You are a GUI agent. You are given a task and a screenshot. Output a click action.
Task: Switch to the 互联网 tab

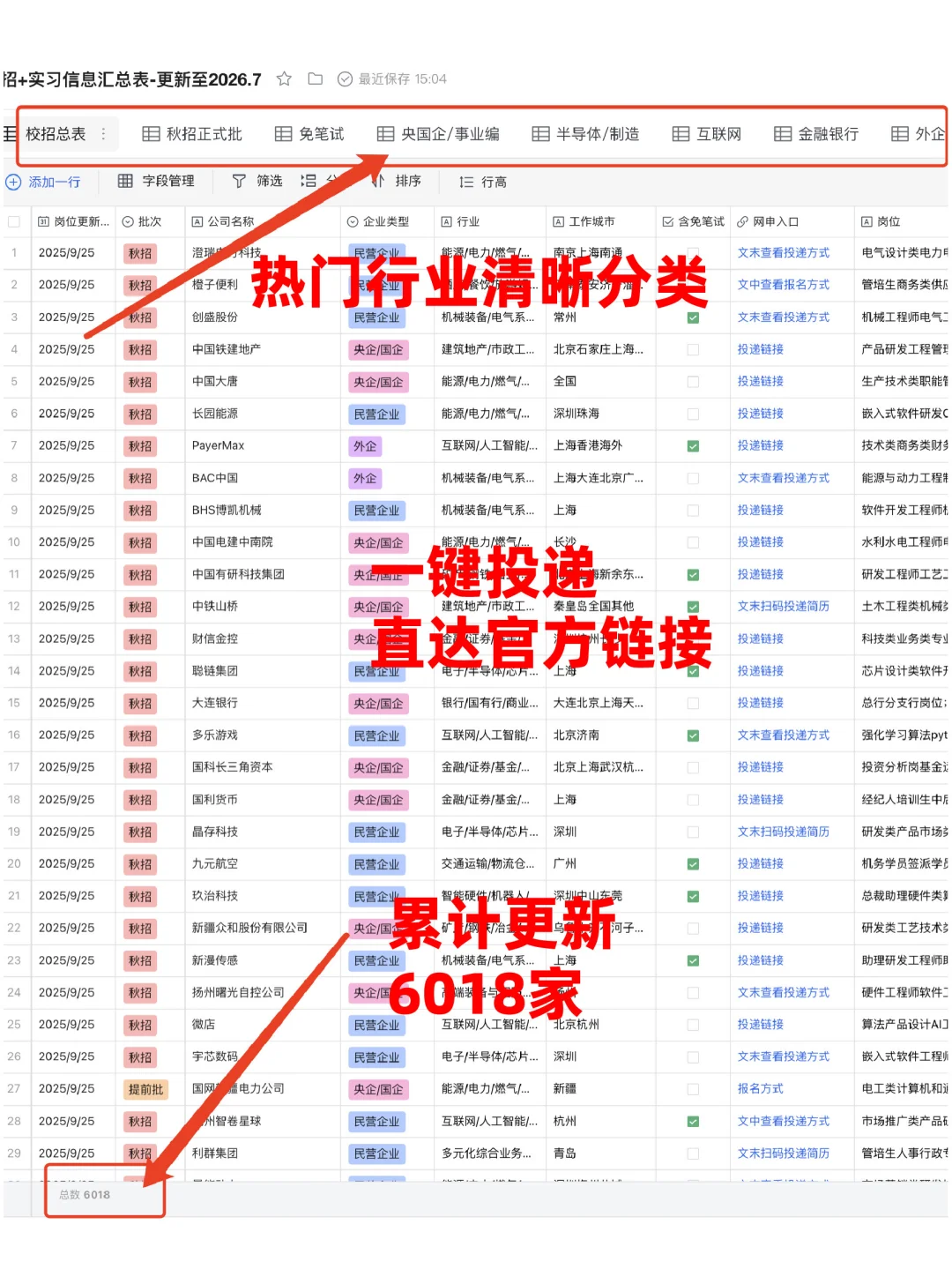tap(707, 134)
